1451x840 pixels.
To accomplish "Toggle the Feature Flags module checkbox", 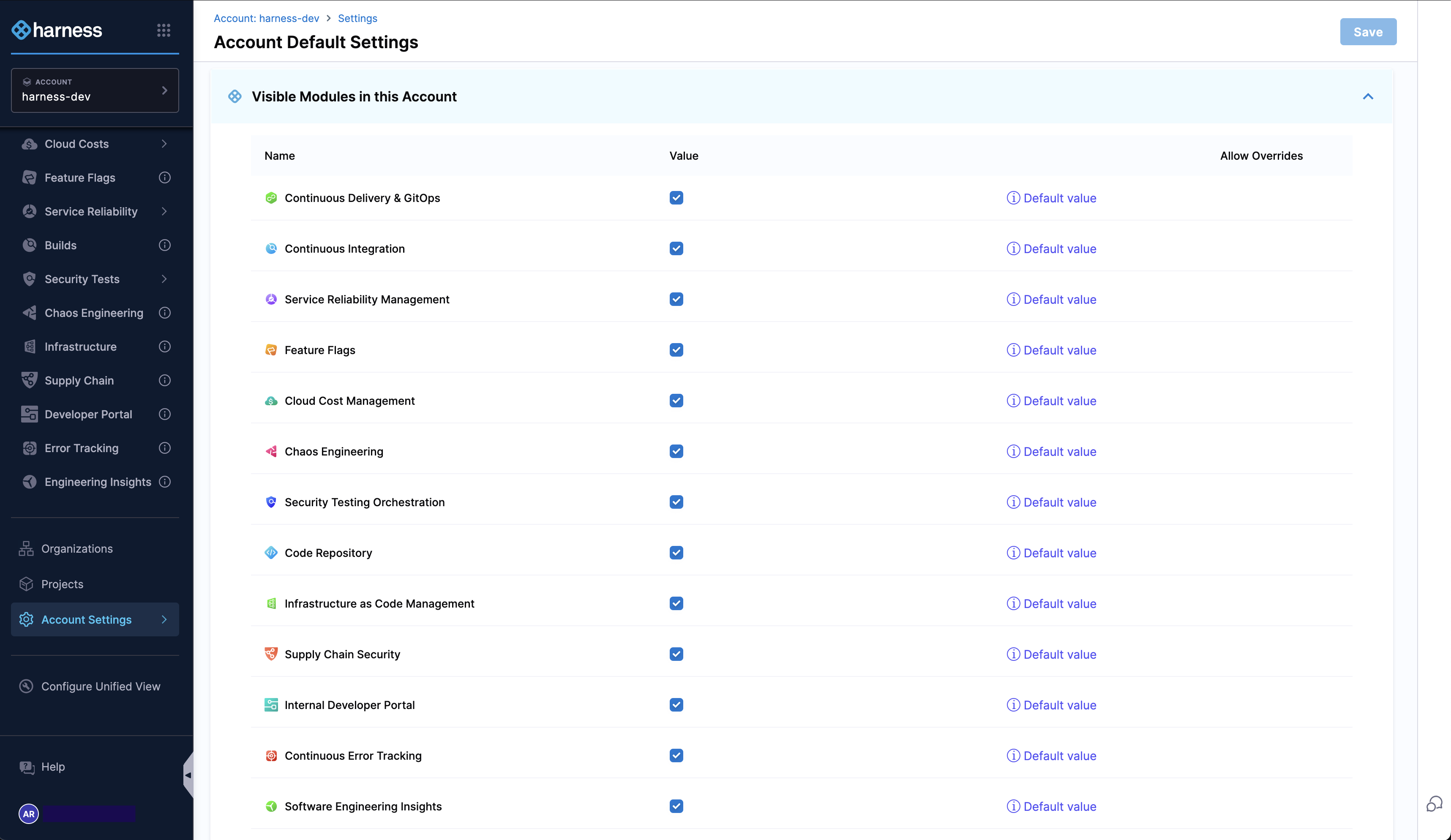I will click(676, 350).
